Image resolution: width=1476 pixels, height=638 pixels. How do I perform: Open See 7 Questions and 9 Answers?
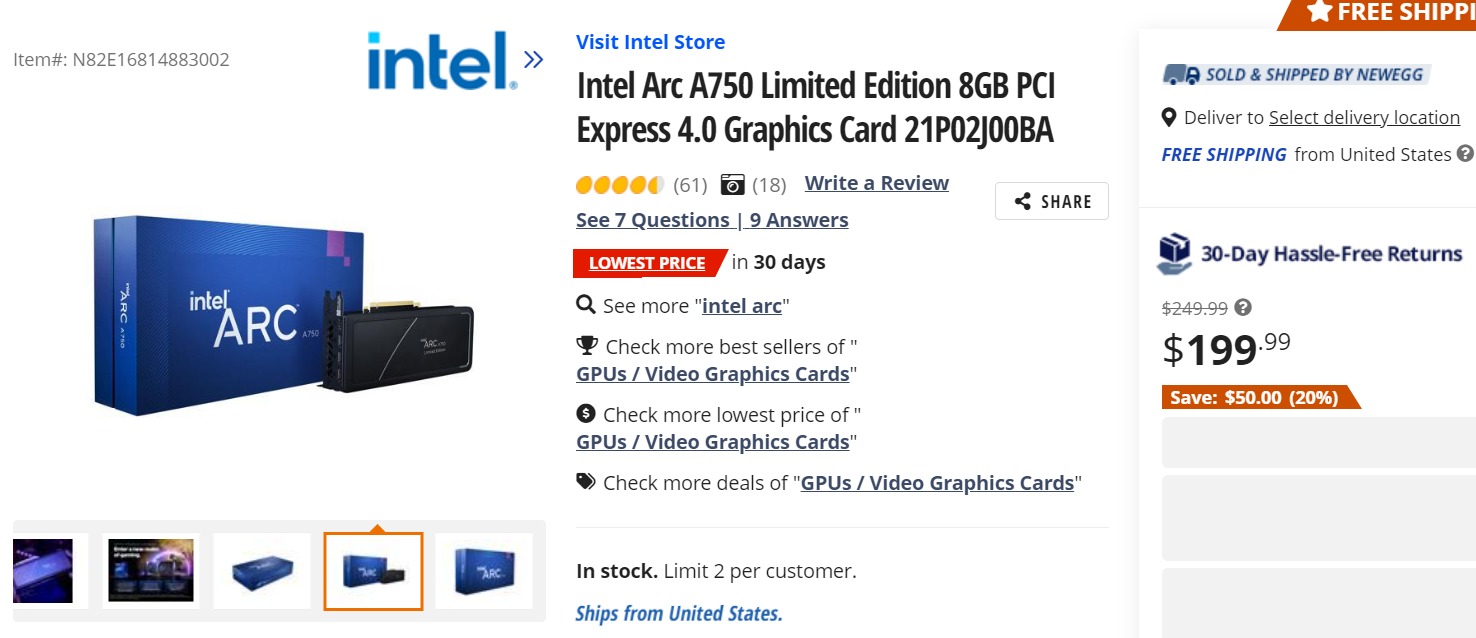[x=712, y=219]
